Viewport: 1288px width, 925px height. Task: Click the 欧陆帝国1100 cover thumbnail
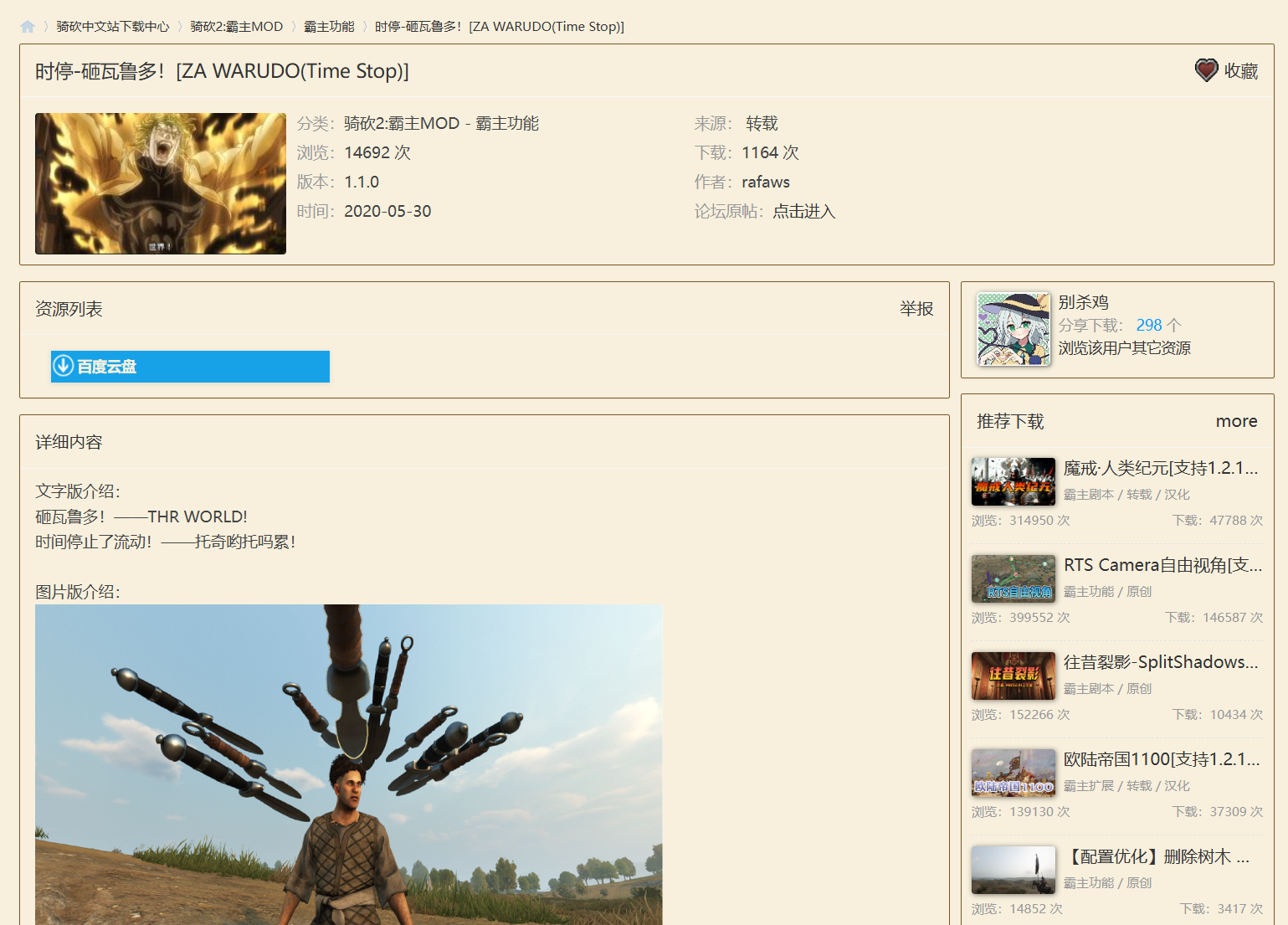(x=1013, y=773)
